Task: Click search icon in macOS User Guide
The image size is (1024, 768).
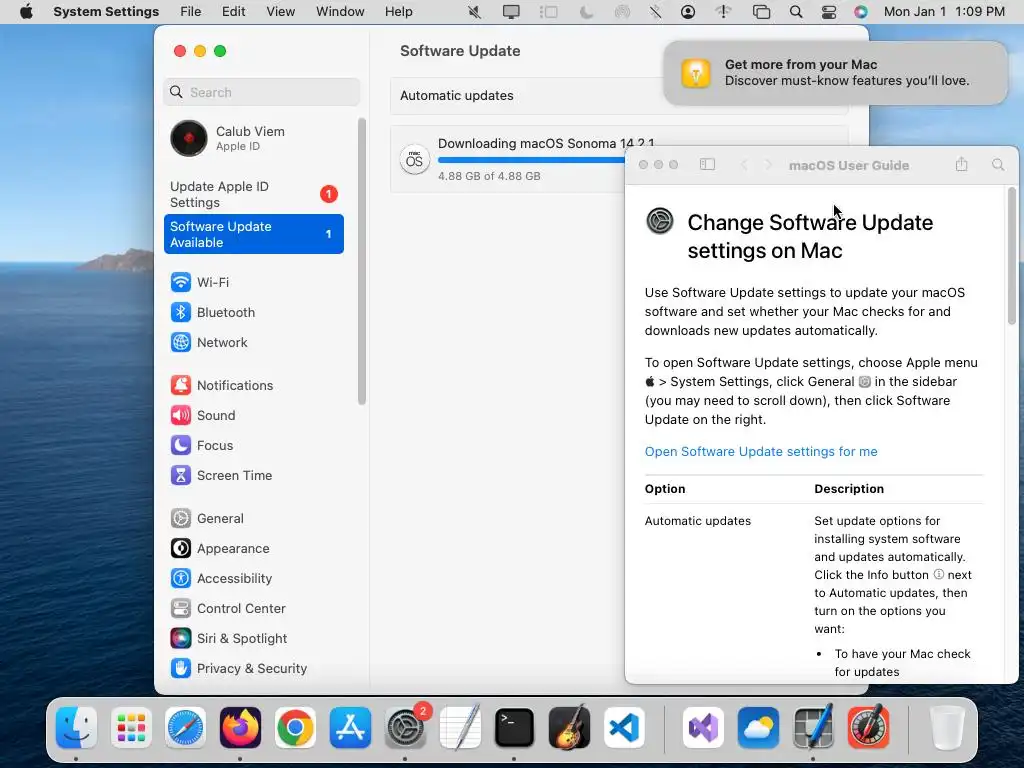Action: 998,165
